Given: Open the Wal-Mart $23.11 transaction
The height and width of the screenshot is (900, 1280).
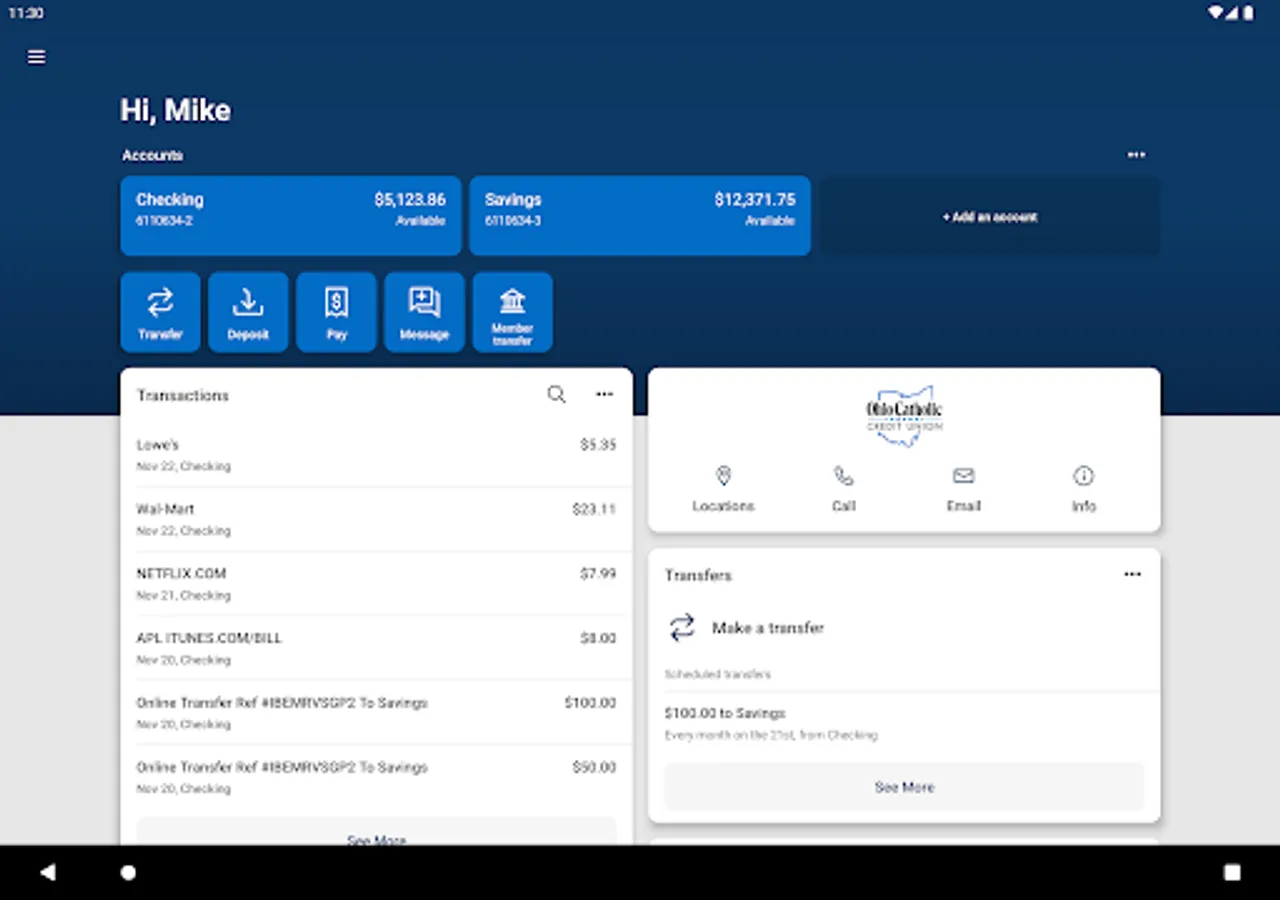Looking at the screenshot, I should point(376,519).
